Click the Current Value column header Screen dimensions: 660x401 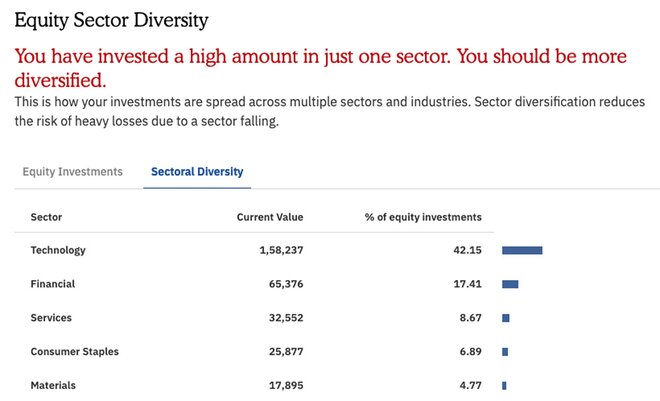coord(270,217)
